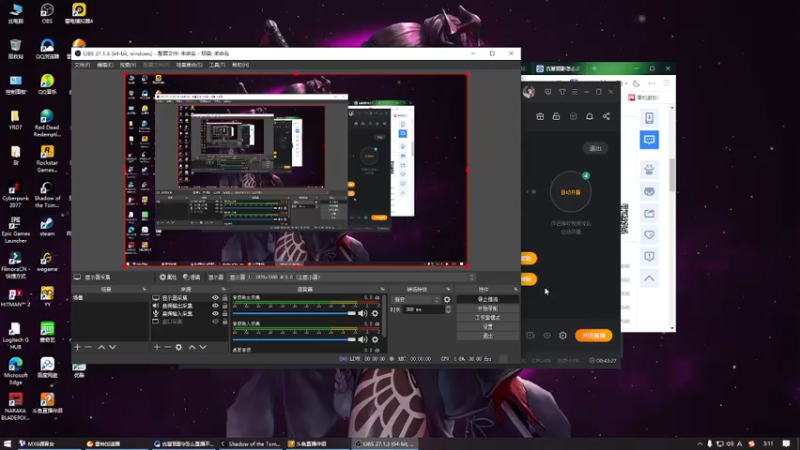Toggle visibility eye of the audio input capture source

pyautogui.click(x=215, y=314)
